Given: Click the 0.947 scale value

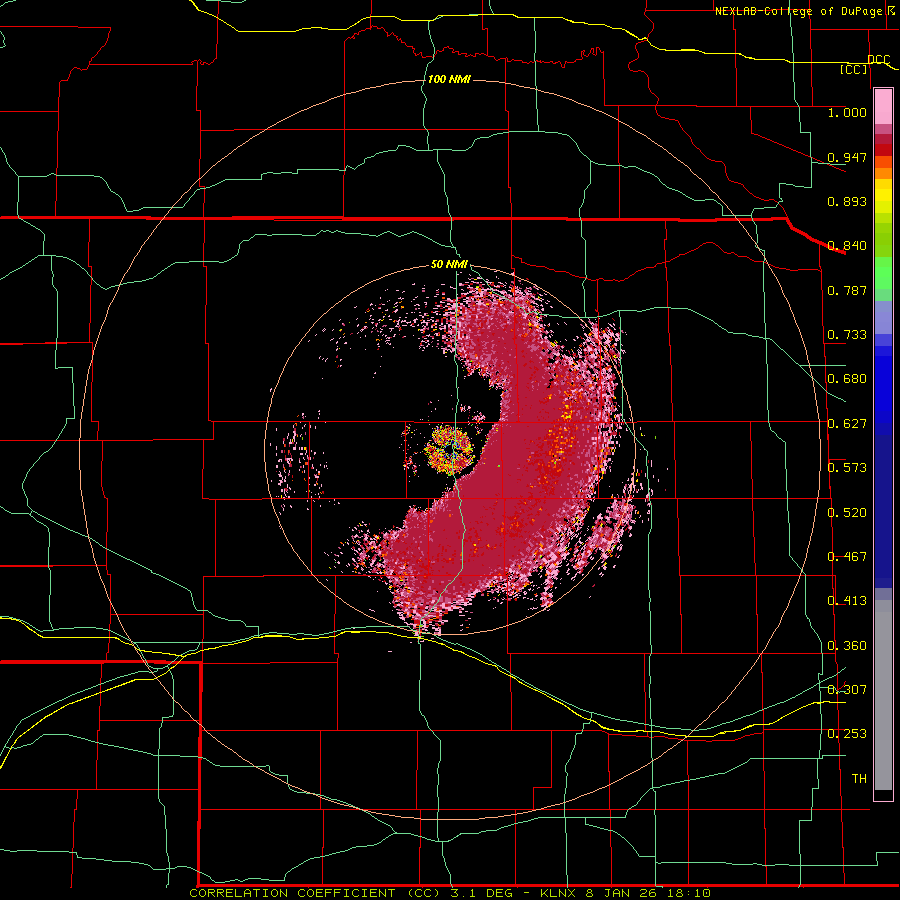Looking at the screenshot, I should click(x=847, y=157).
